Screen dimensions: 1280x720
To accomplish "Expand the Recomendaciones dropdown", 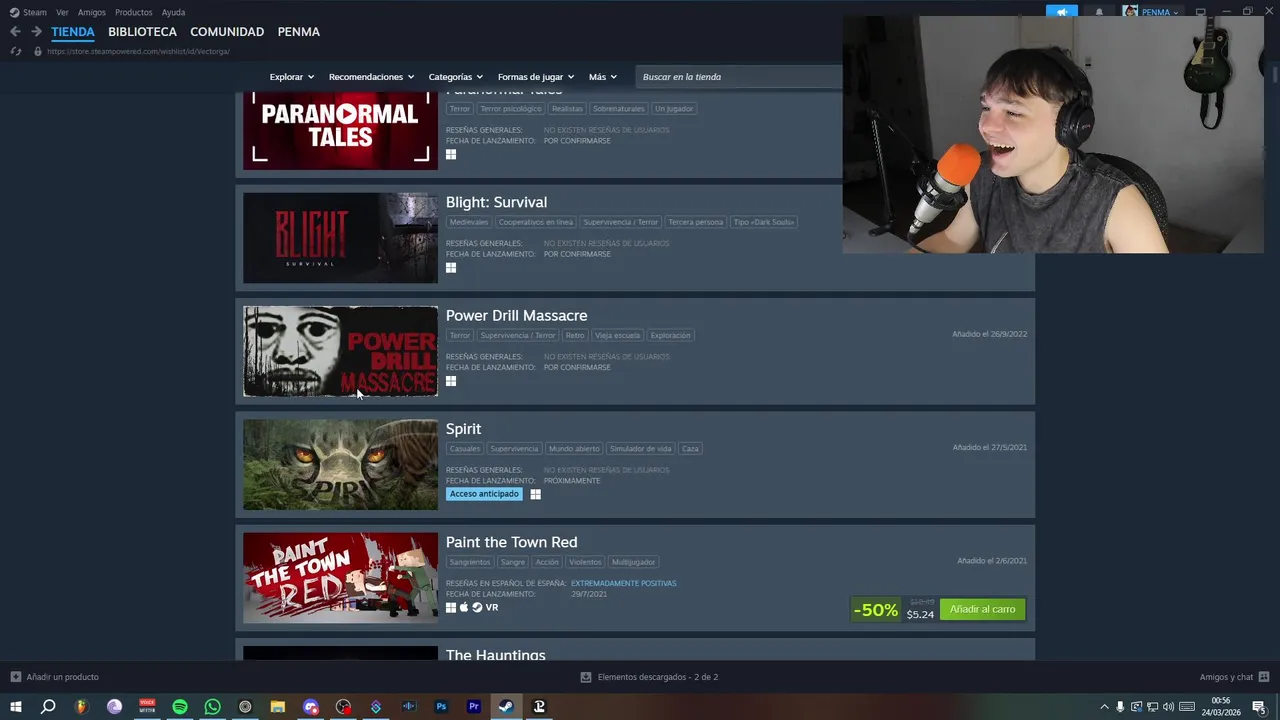I will click(372, 77).
